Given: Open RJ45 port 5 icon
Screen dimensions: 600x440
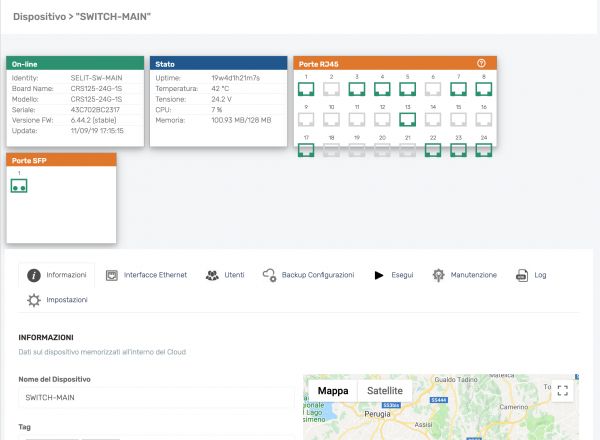Looking at the screenshot, I should 408,89.
